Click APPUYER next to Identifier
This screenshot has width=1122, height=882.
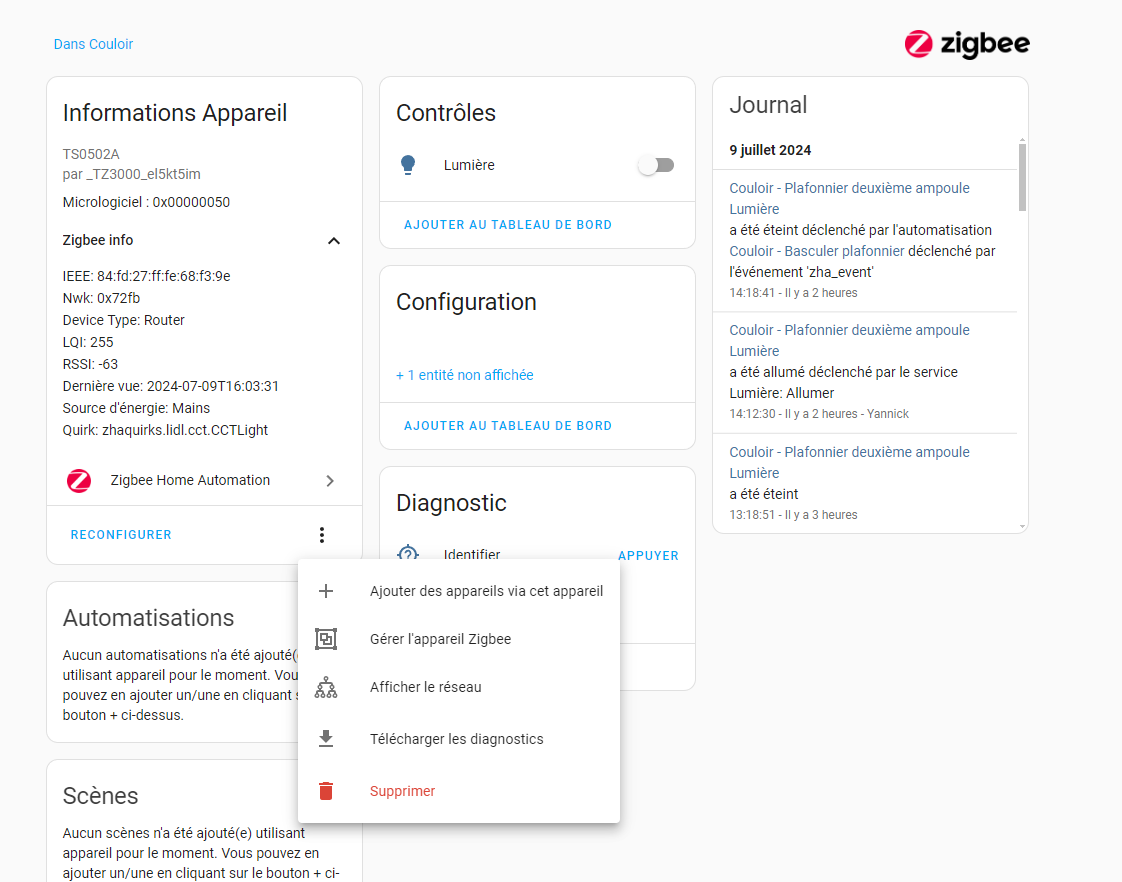point(648,555)
